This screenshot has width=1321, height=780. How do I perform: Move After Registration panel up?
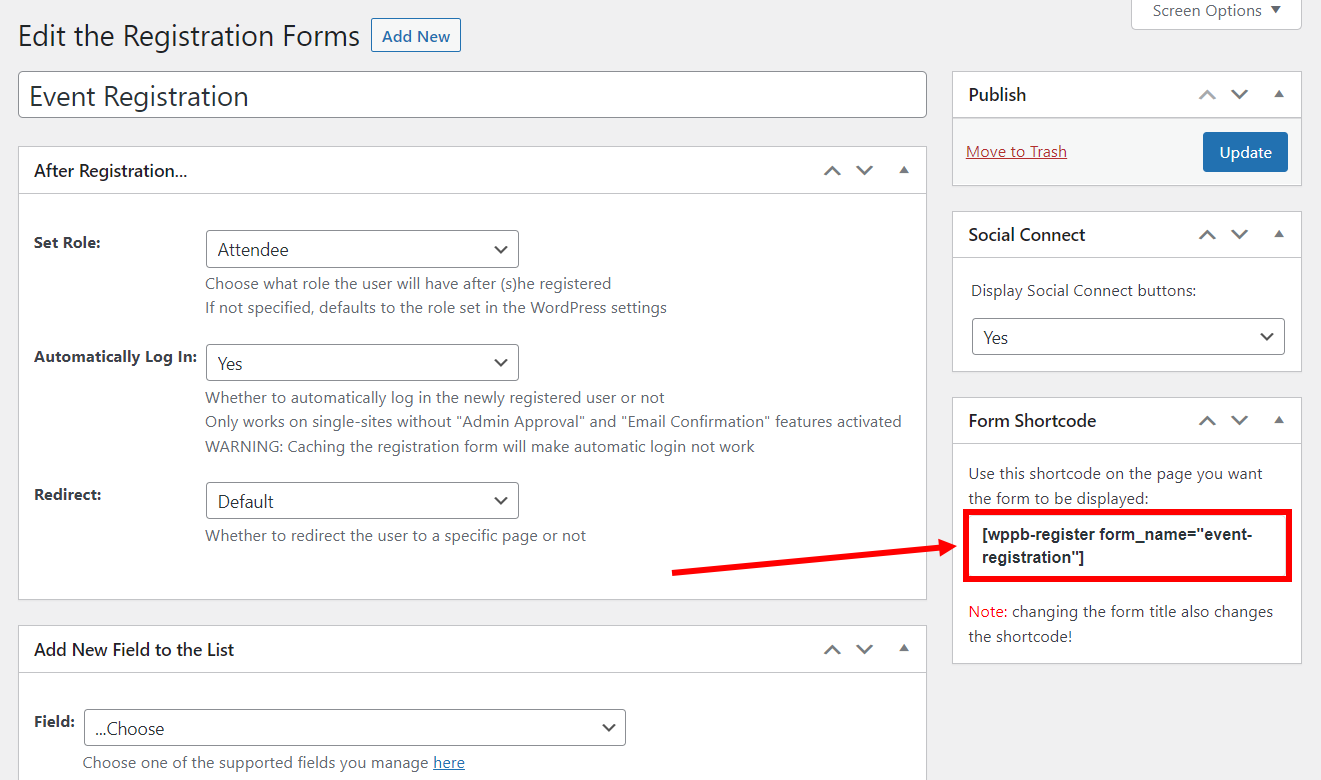[x=832, y=171]
